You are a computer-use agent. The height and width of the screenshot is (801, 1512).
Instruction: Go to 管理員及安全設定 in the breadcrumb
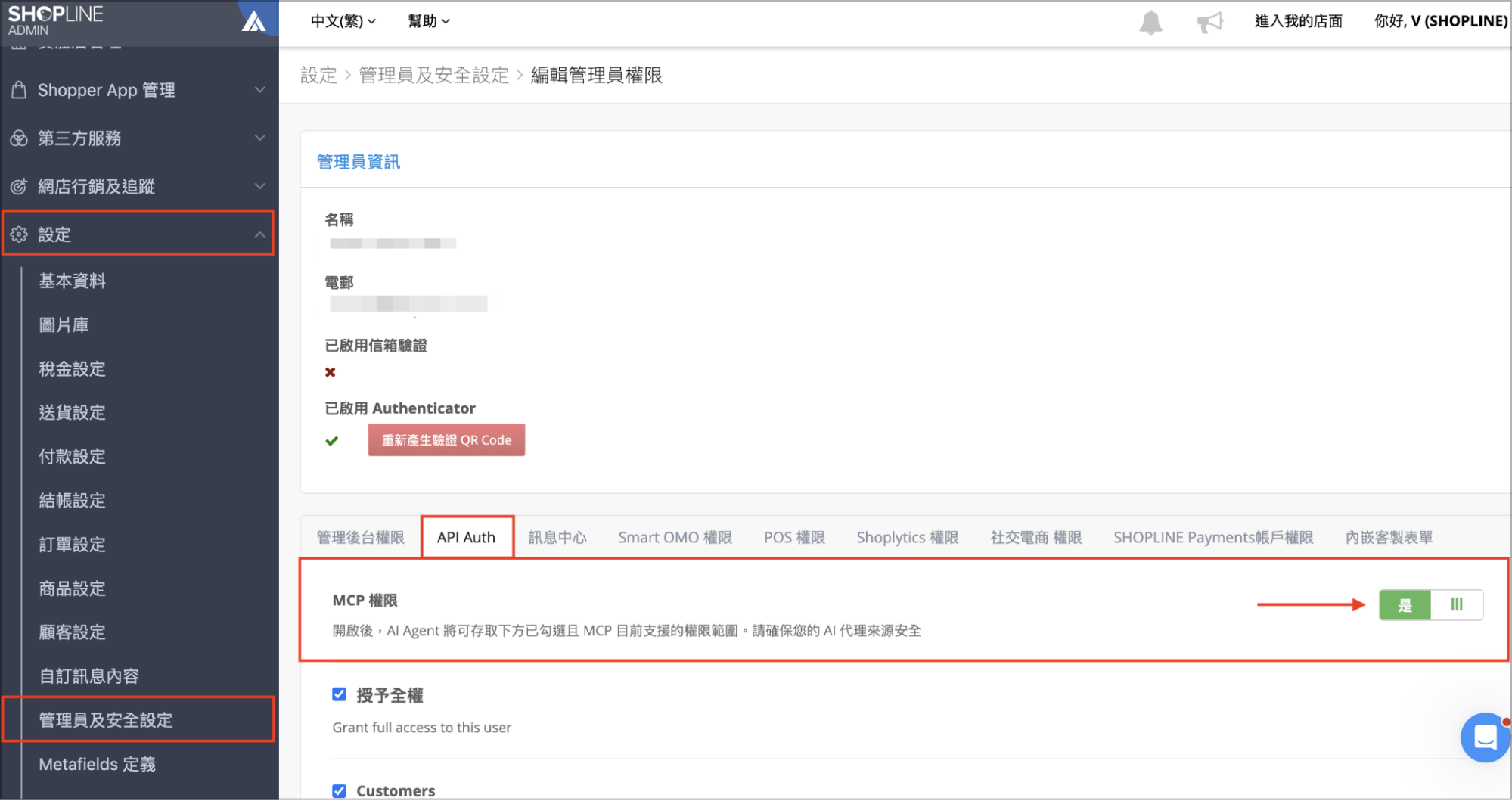click(433, 76)
